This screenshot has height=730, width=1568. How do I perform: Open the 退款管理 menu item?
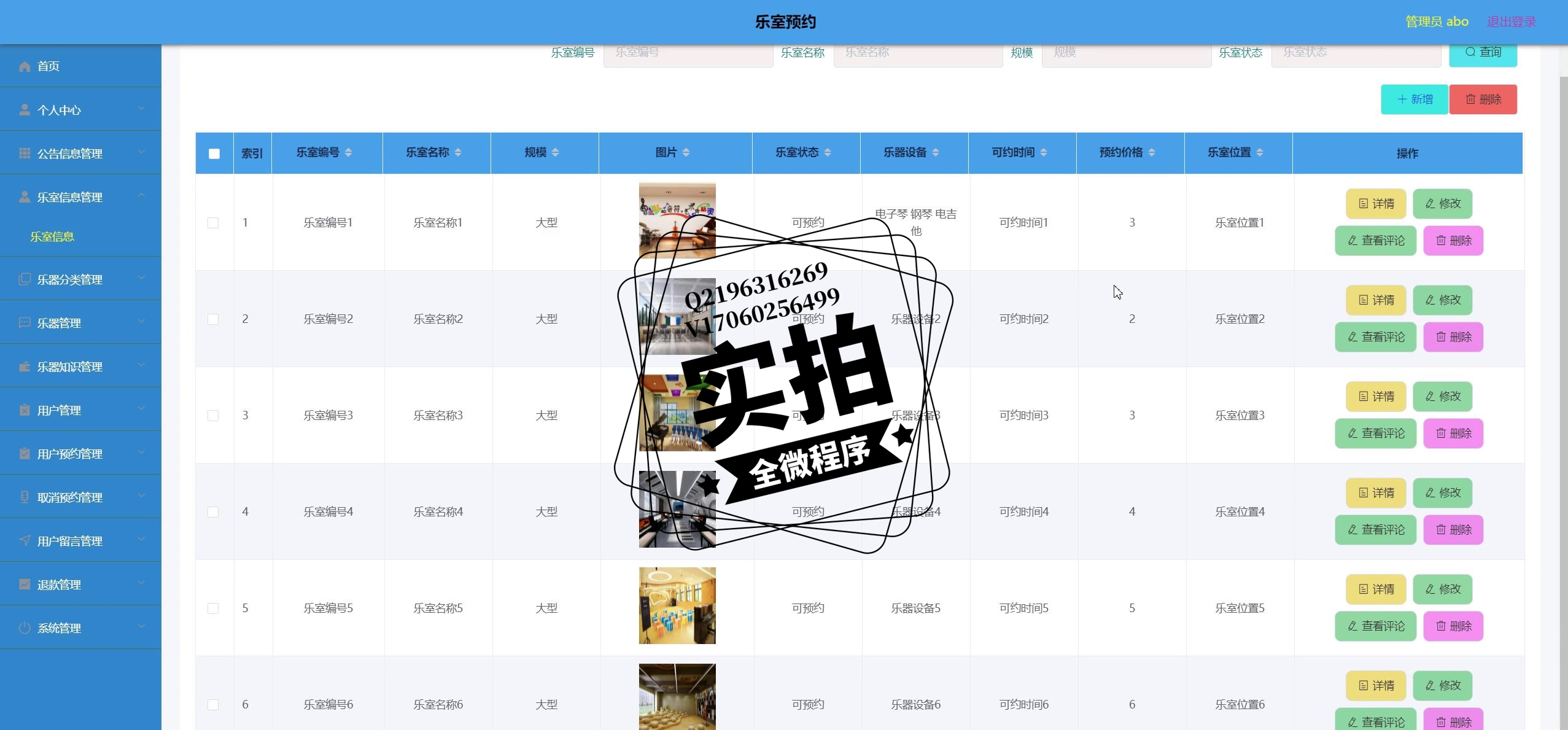click(80, 584)
